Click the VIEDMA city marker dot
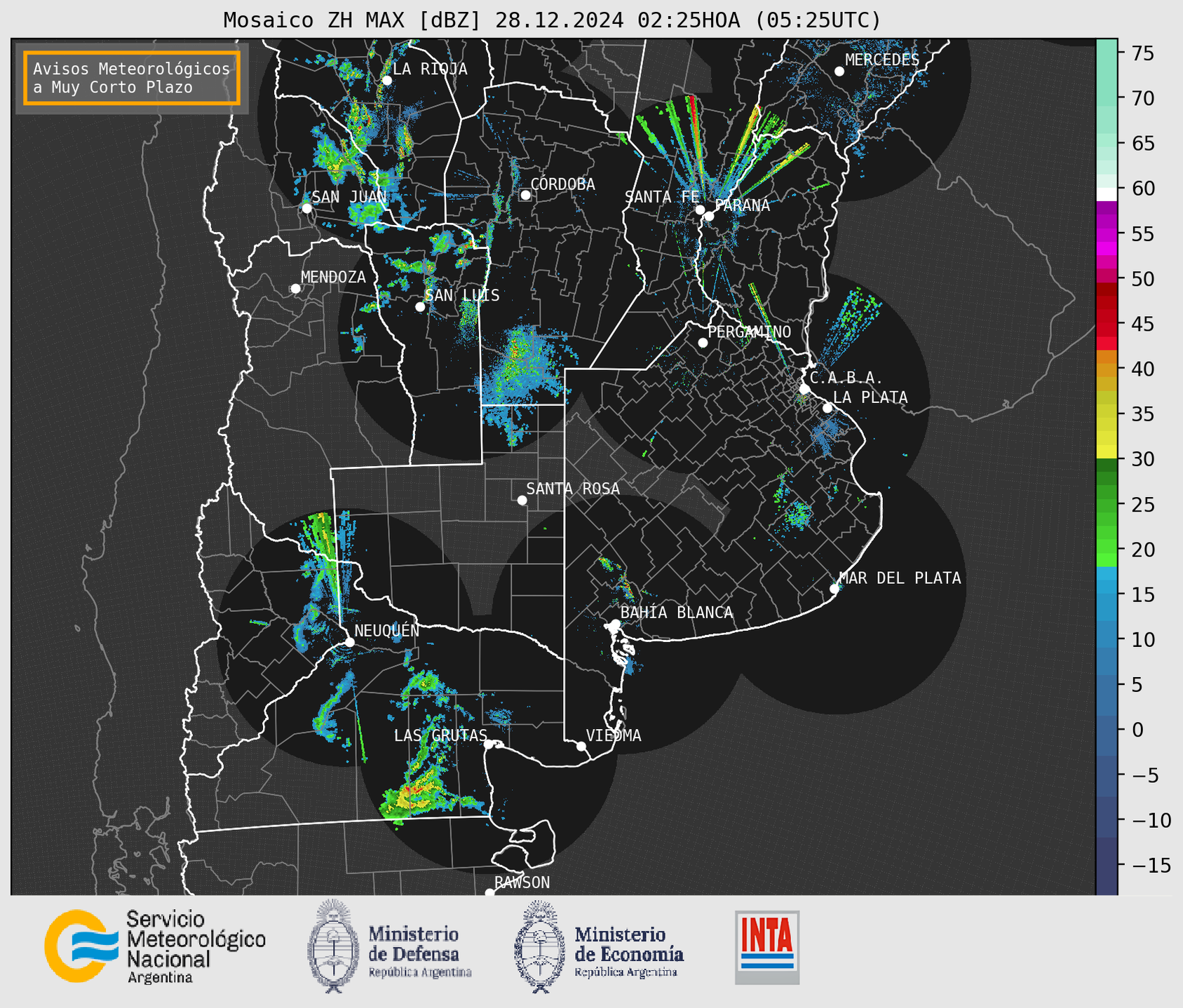 [x=581, y=746]
